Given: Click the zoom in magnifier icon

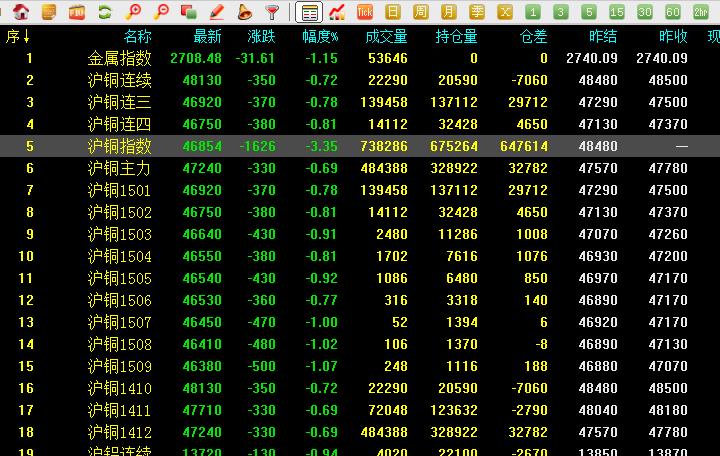Looking at the screenshot, I should [133, 12].
